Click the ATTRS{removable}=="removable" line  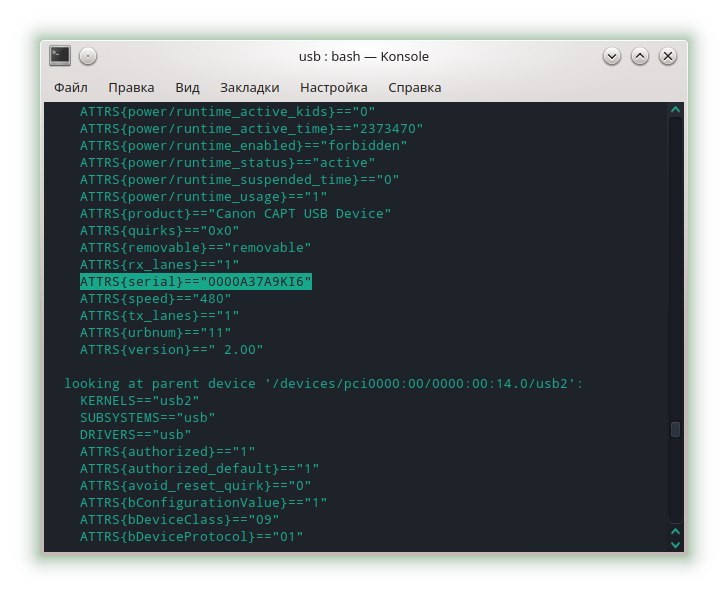click(195, 247)
